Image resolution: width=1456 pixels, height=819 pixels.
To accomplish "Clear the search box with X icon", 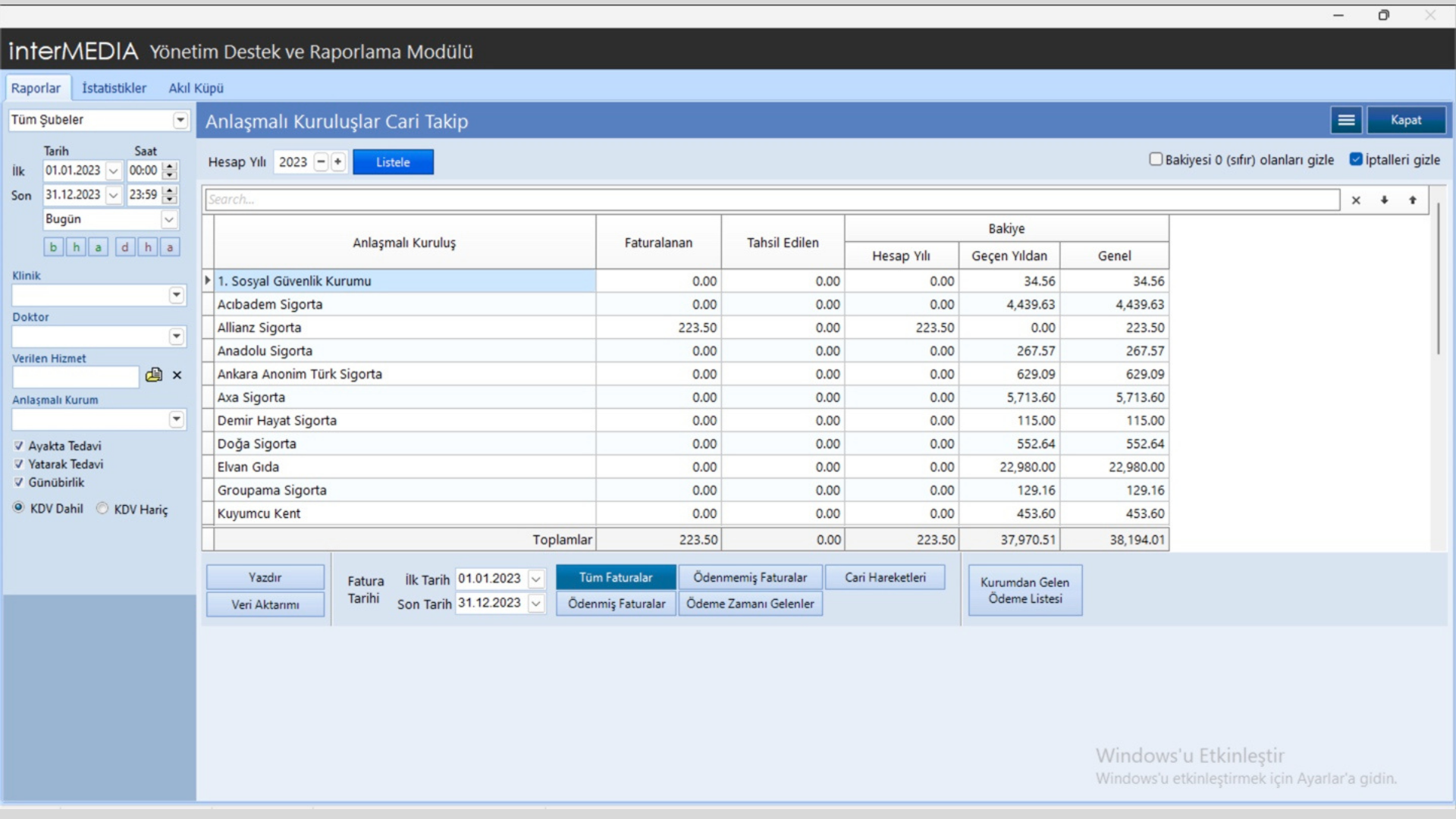I will coord(1356,200).
